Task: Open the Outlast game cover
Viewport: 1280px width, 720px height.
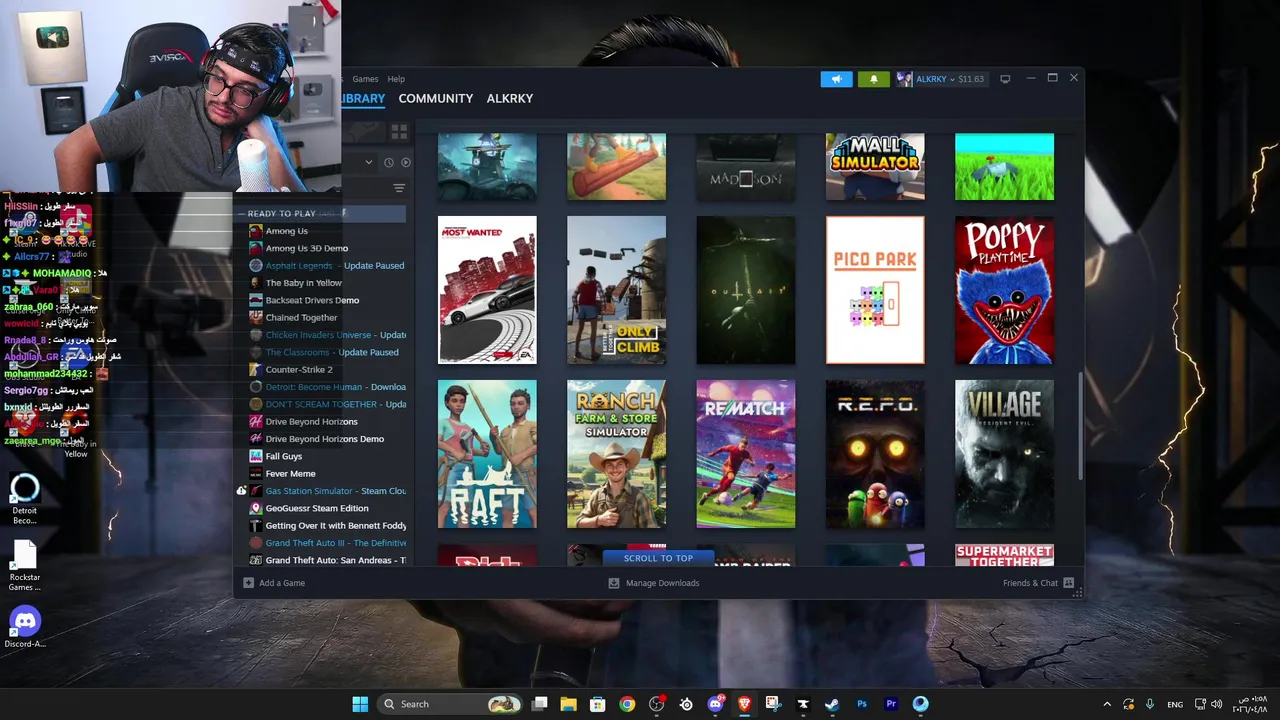Action: (746, 290)
